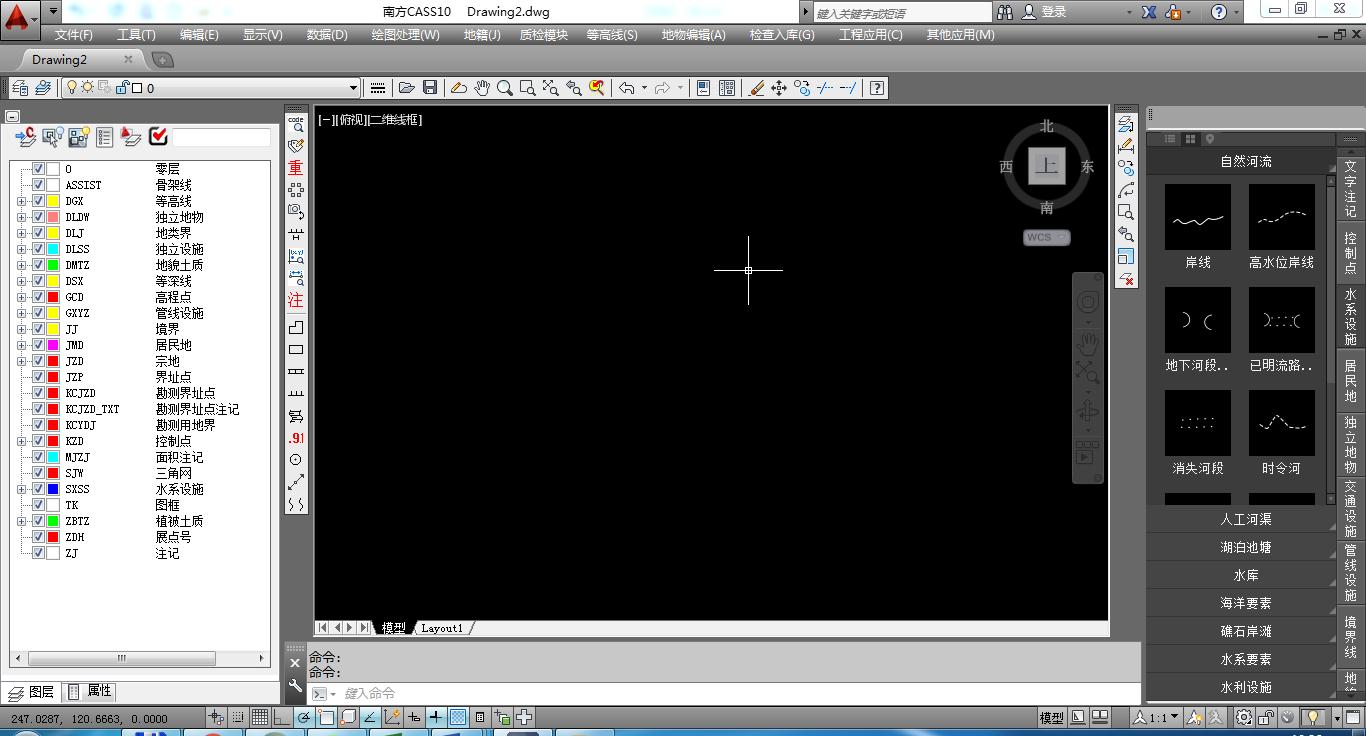Screen dimensions: 1366x736
Task: Select the 居民地 side tab
Action: click(1351, 380)
